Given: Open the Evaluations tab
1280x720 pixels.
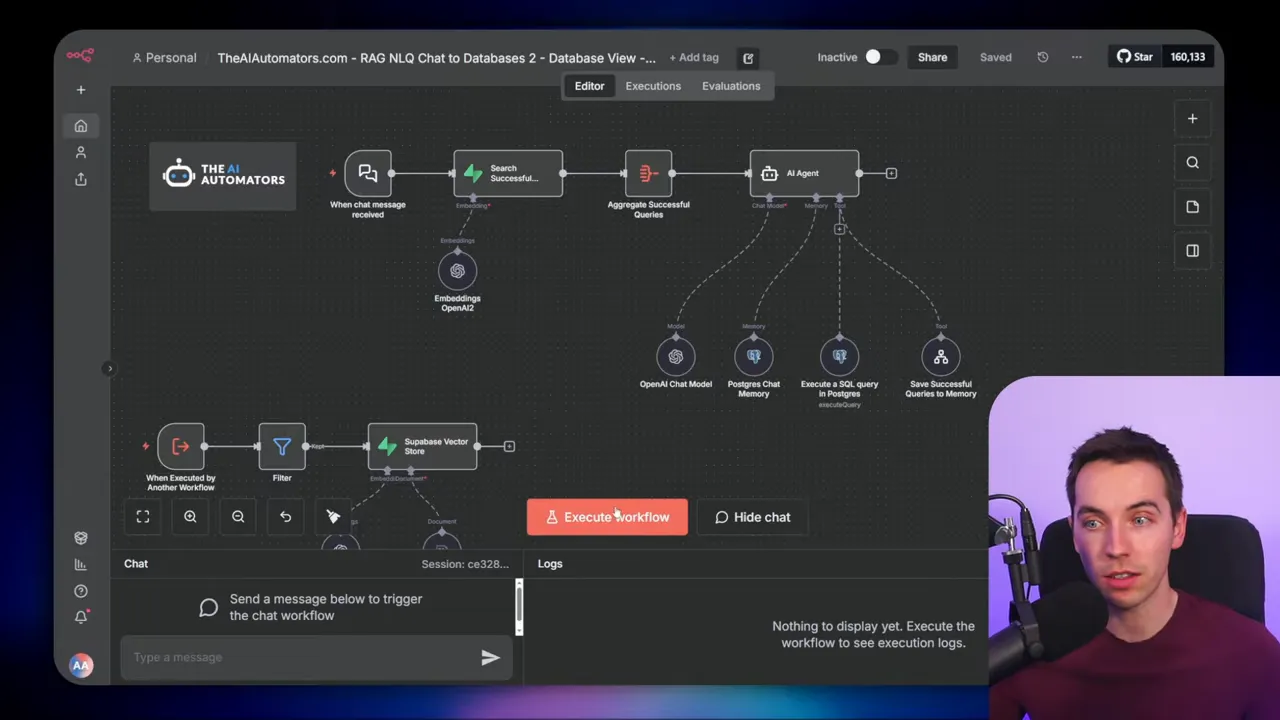Looking at the screenshot, I should click(x=731, y=86).
